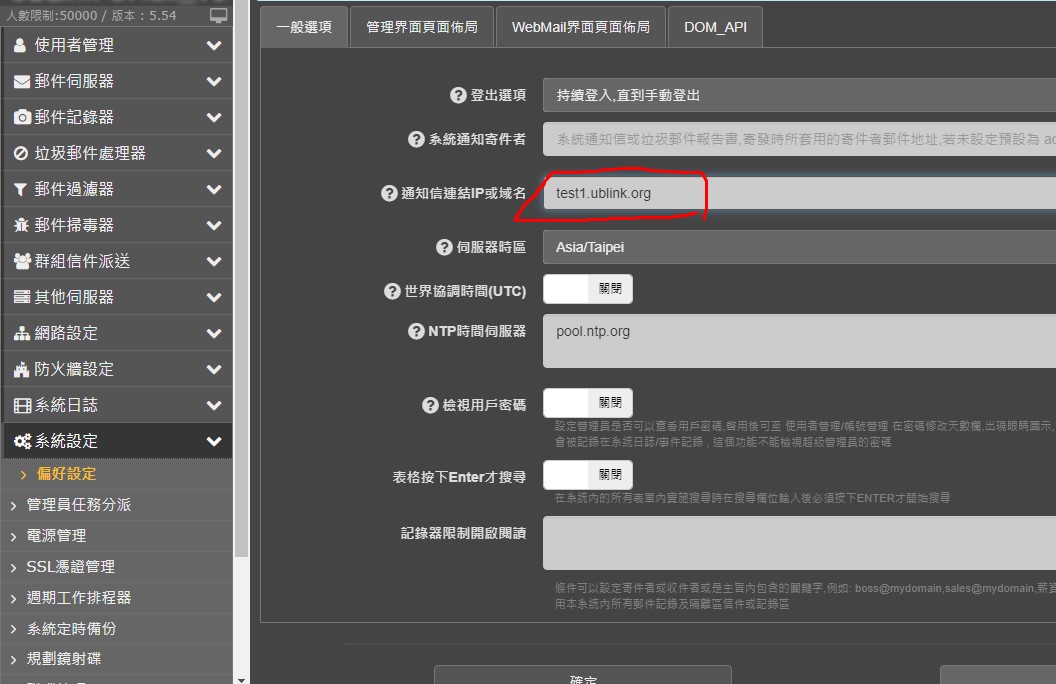
Task: Click the help icon beside 登出選項
Action: pos(459,95)
